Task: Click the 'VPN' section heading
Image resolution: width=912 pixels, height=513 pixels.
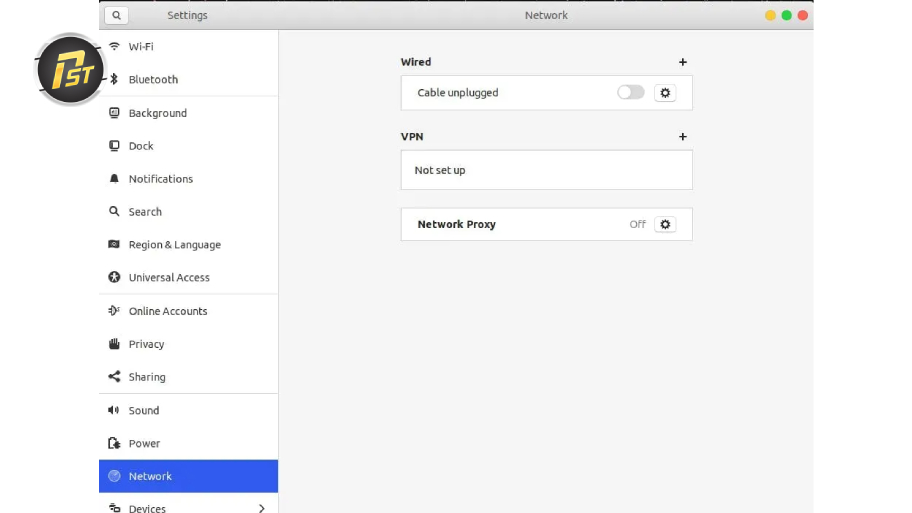Action: [412, 137]
